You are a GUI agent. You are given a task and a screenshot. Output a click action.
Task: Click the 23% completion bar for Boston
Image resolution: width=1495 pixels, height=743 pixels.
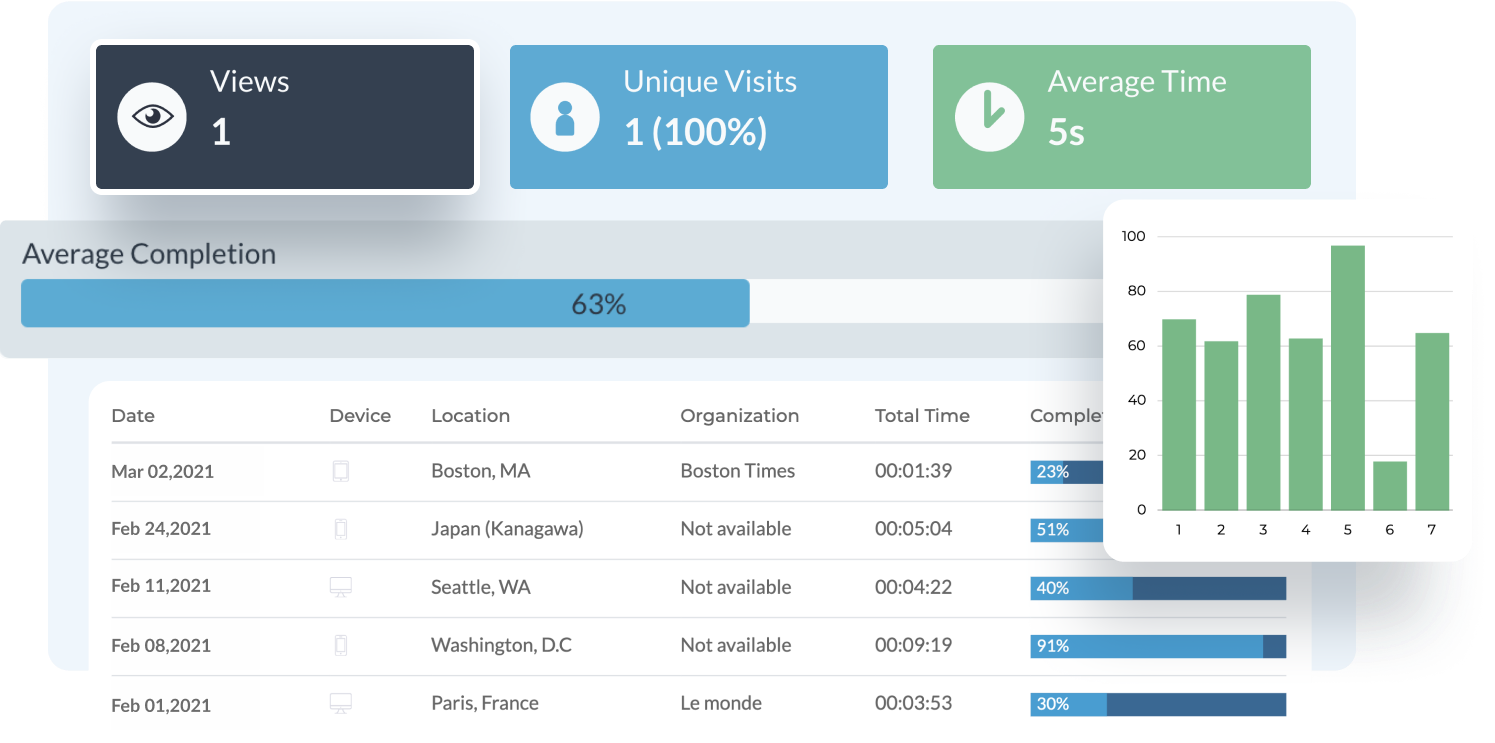click(x=1066, y=471)
